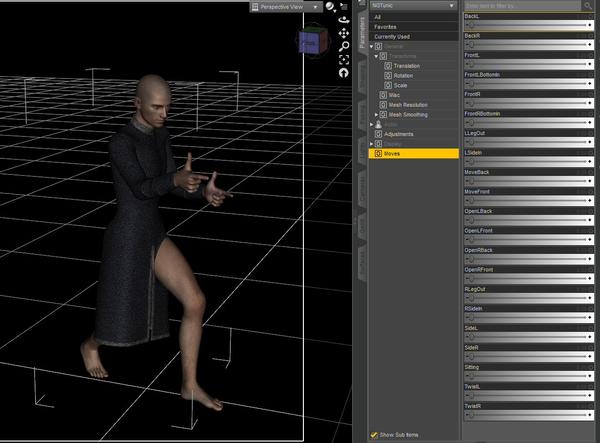Select the Translation tree item
The height and width of the screenshot is (443, 600).
(406, 66)
